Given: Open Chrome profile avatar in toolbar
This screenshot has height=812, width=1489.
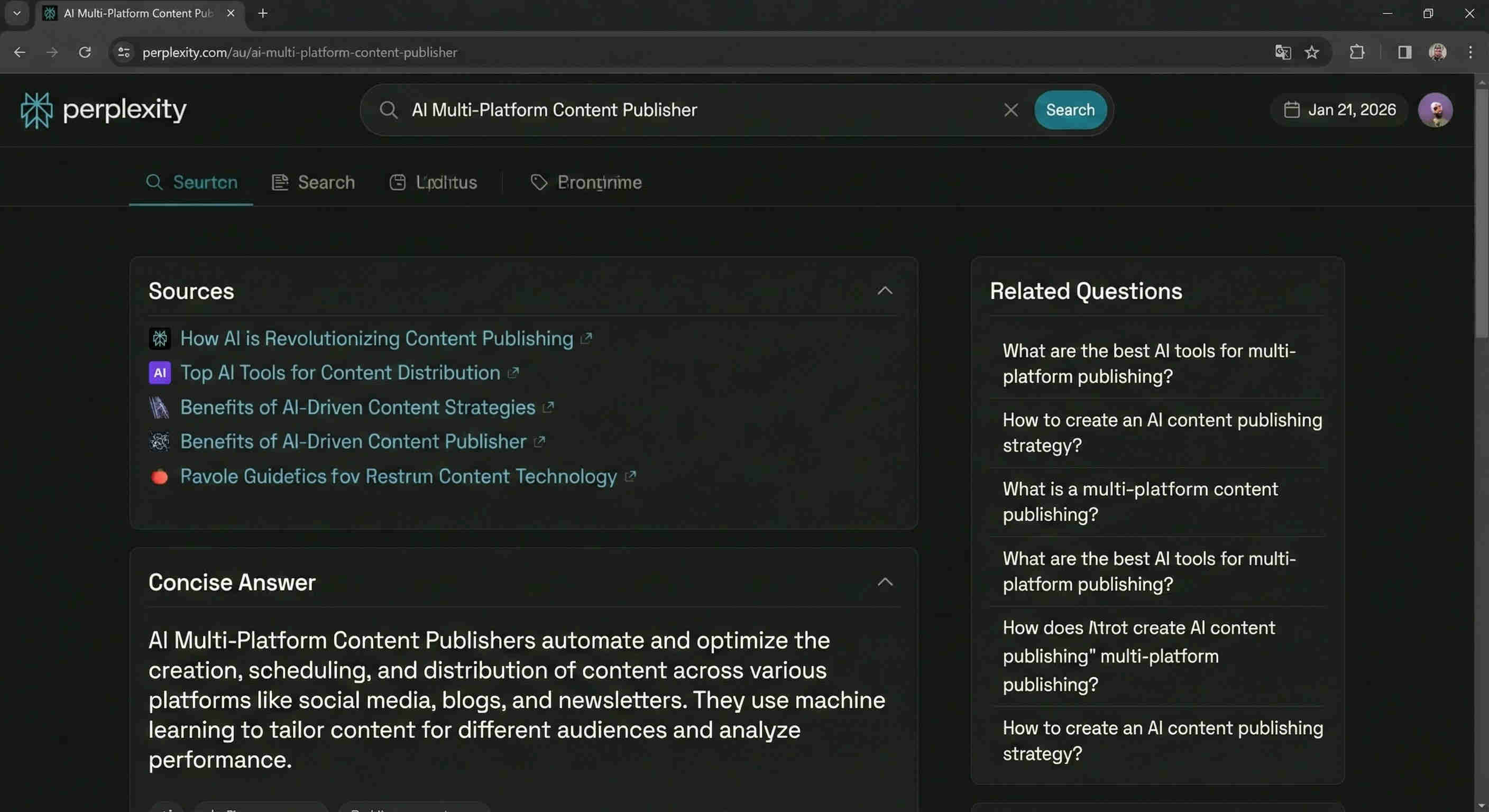Looking at the screenshot, I should pyautogui.click(x=1438, y=52).
